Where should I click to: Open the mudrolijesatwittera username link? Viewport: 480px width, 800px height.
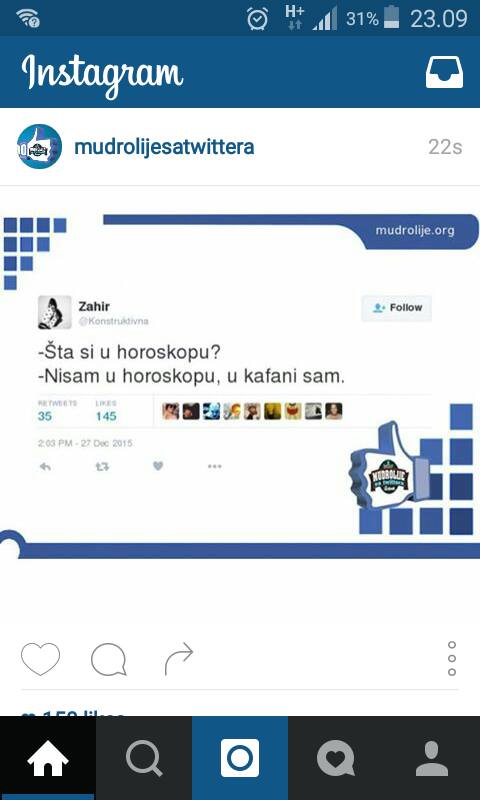click(x=164, y=147)
